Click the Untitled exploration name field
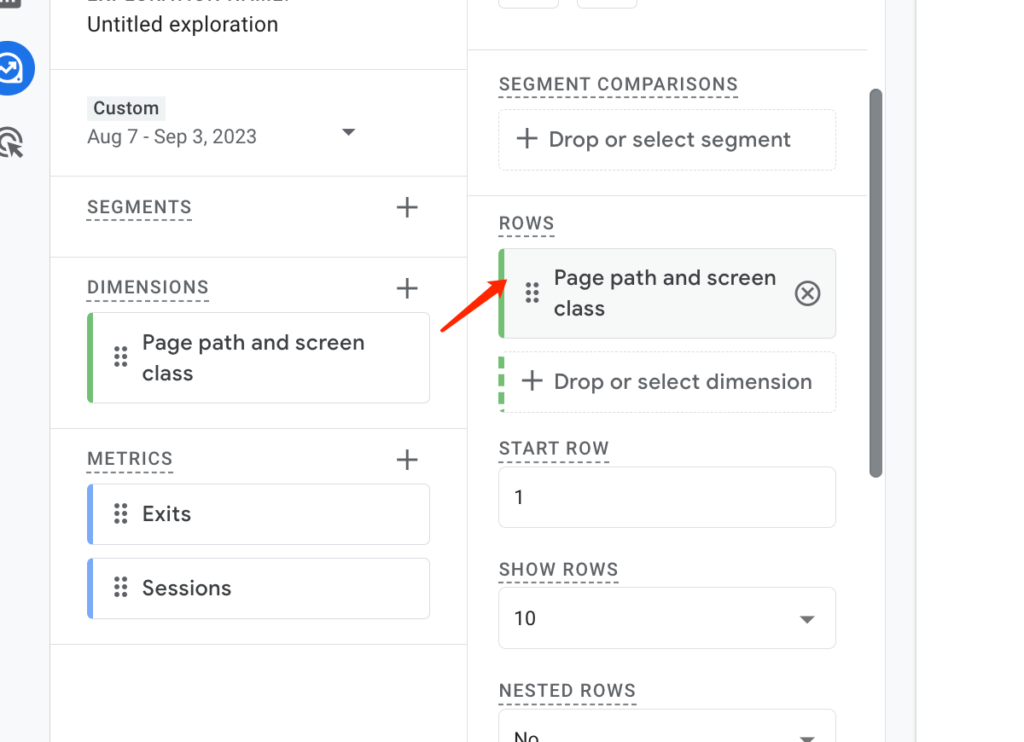Screen dimensions: 1024x742 pyautogui.click(x=183, y=24)
